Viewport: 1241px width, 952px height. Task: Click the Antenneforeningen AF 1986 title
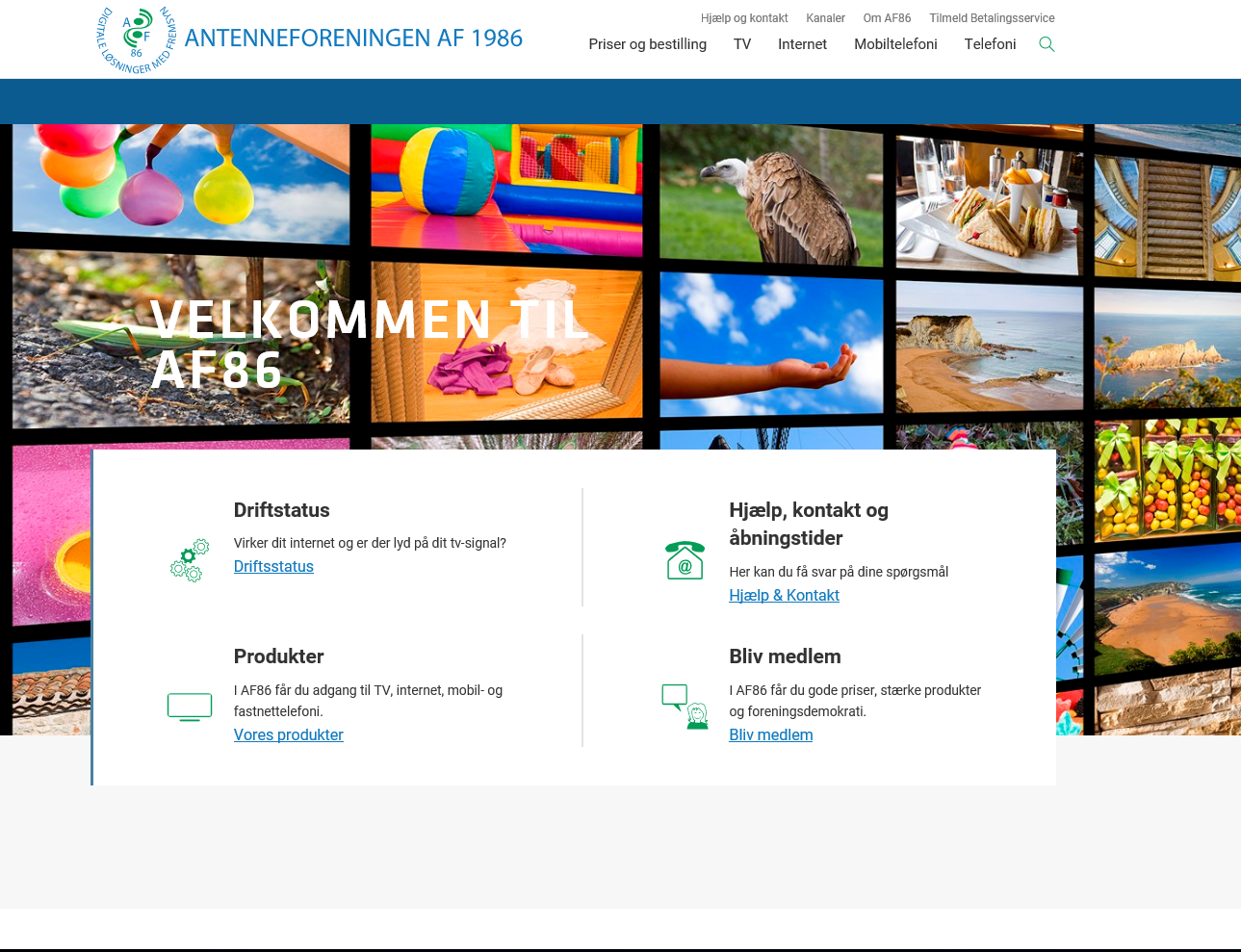pyautogui.click(x=353, y=39)
